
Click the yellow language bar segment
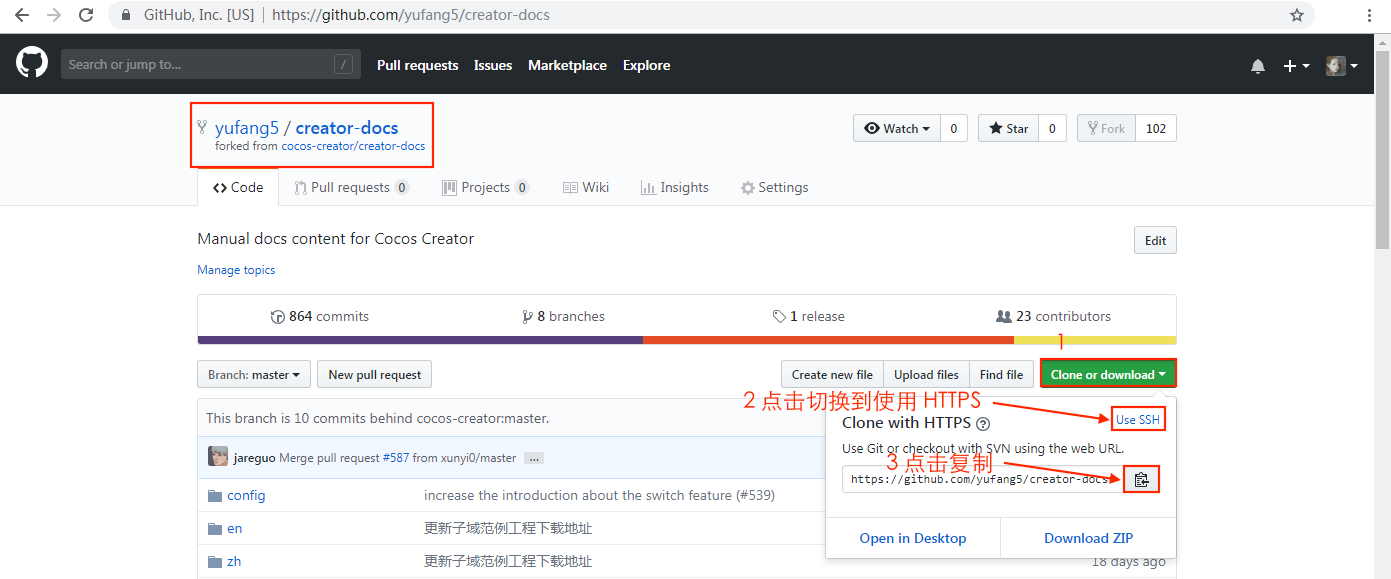coord(1095,340)
